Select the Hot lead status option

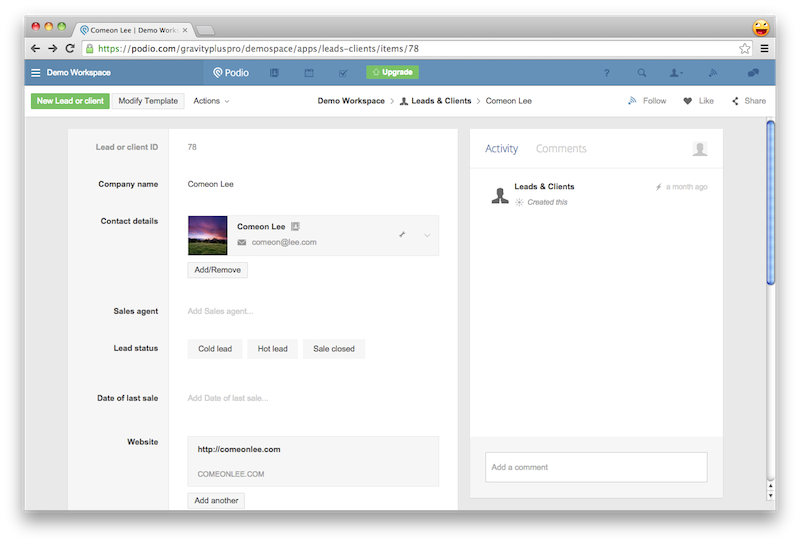coord(272,349)
